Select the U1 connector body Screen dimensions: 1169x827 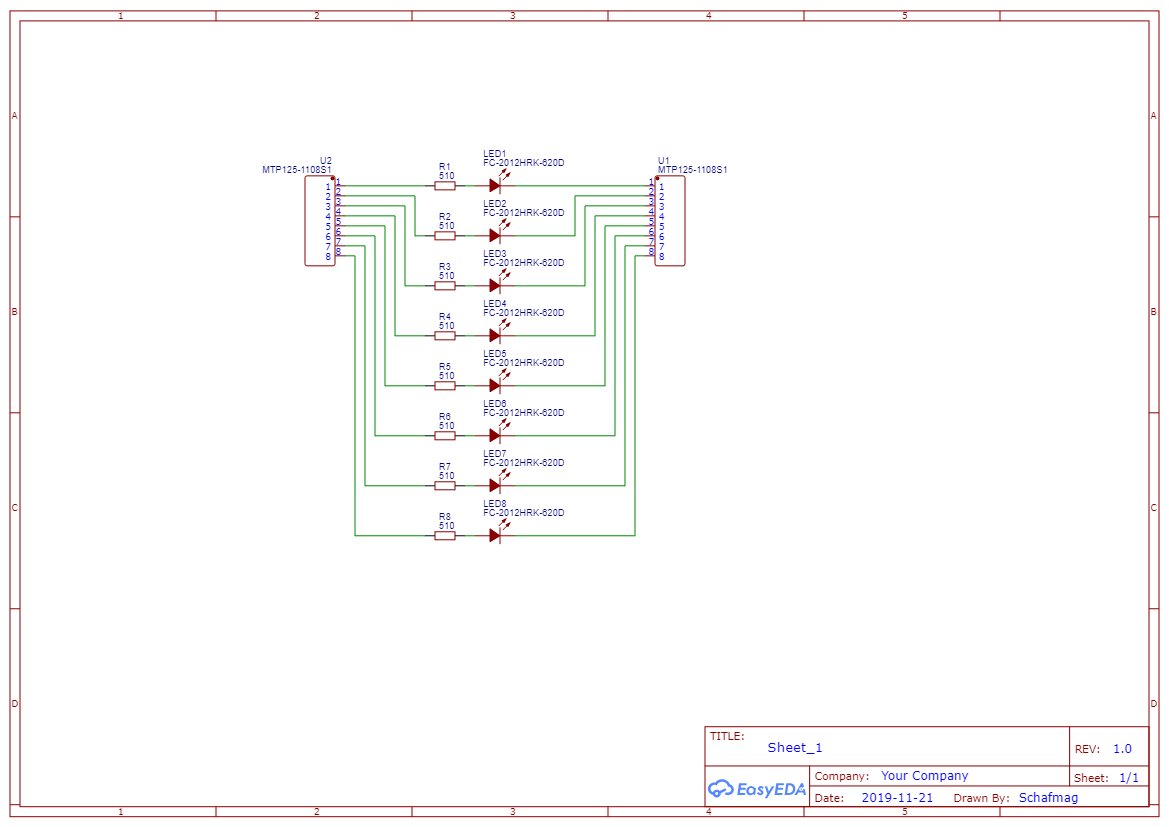point(670,222)
